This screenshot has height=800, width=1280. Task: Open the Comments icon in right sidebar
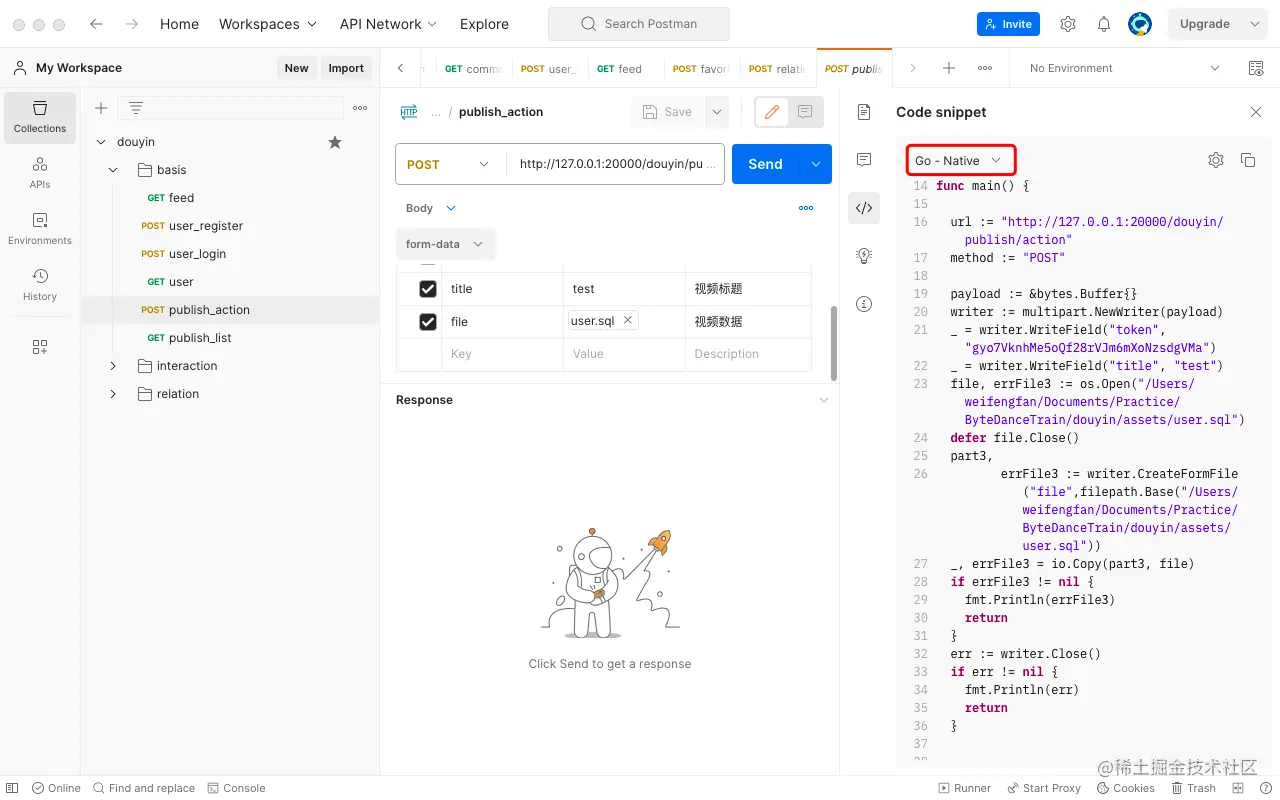coord(864,160)
